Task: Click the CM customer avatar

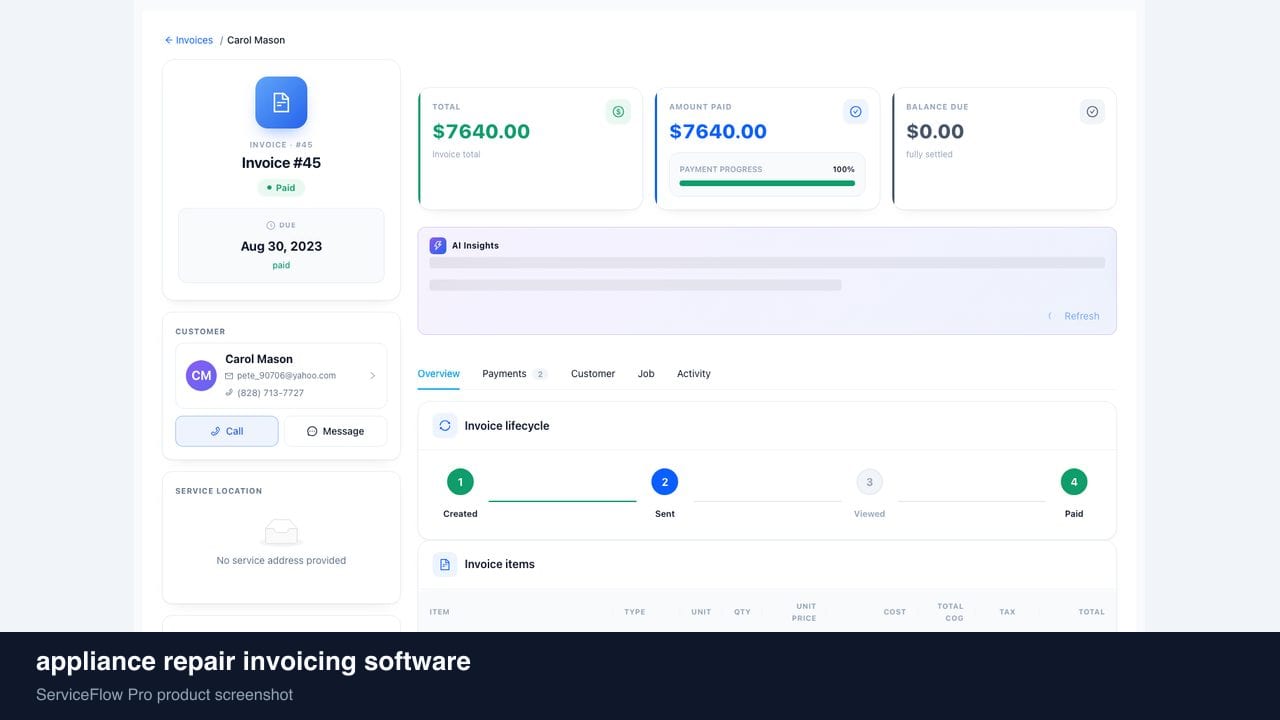Action: click(201, 375)
